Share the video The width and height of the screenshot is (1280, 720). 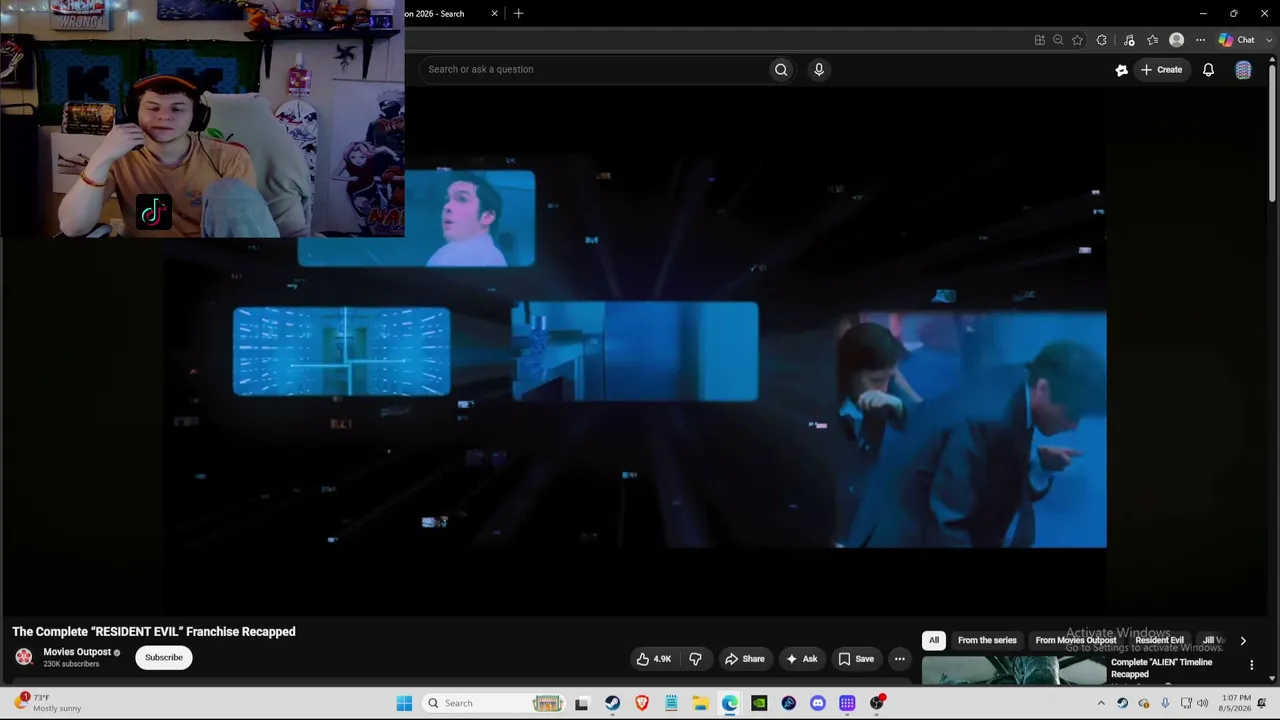(745, 659)
